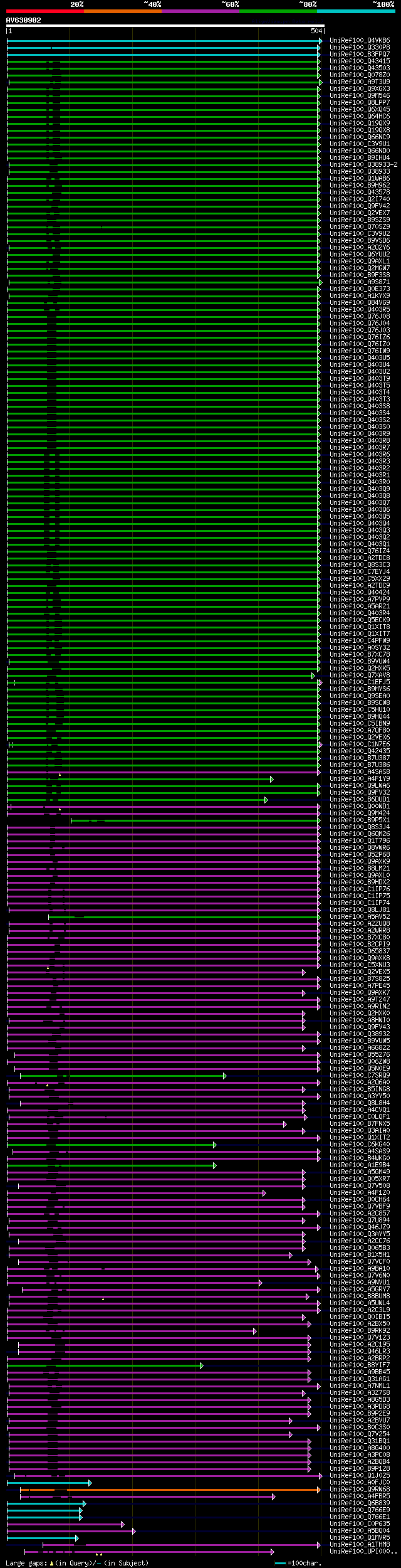The width and height of the screenshot is (401, 1568).
Task: Select the label UniRef100_A4F1Y9
Action: (x=360, y=779)
